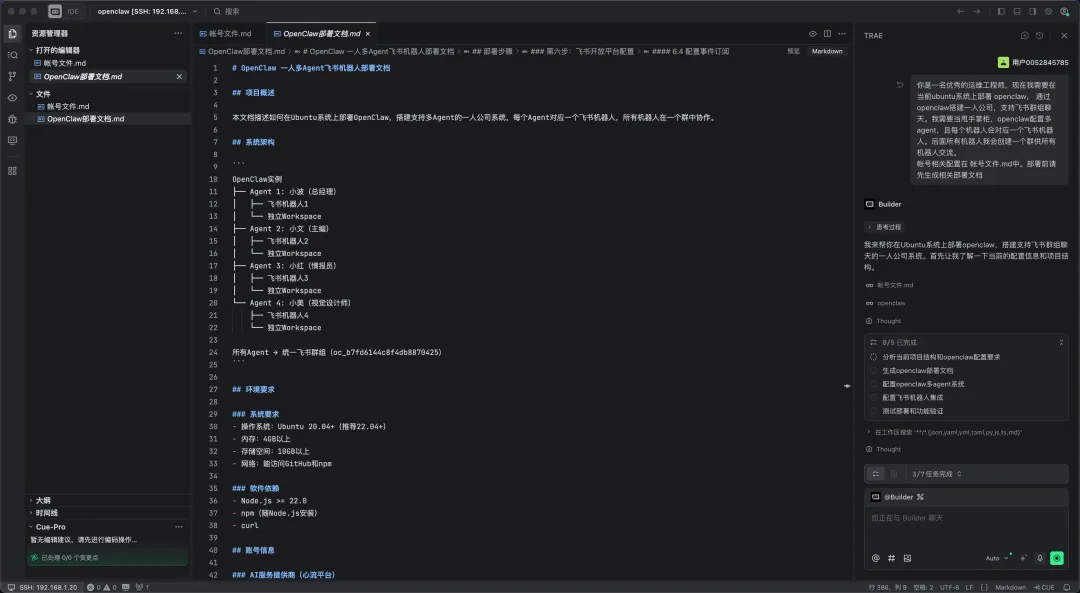Click the # context icon in chat input
The height and width of the screenshot is (593, 1080).
tap(891, 559)
